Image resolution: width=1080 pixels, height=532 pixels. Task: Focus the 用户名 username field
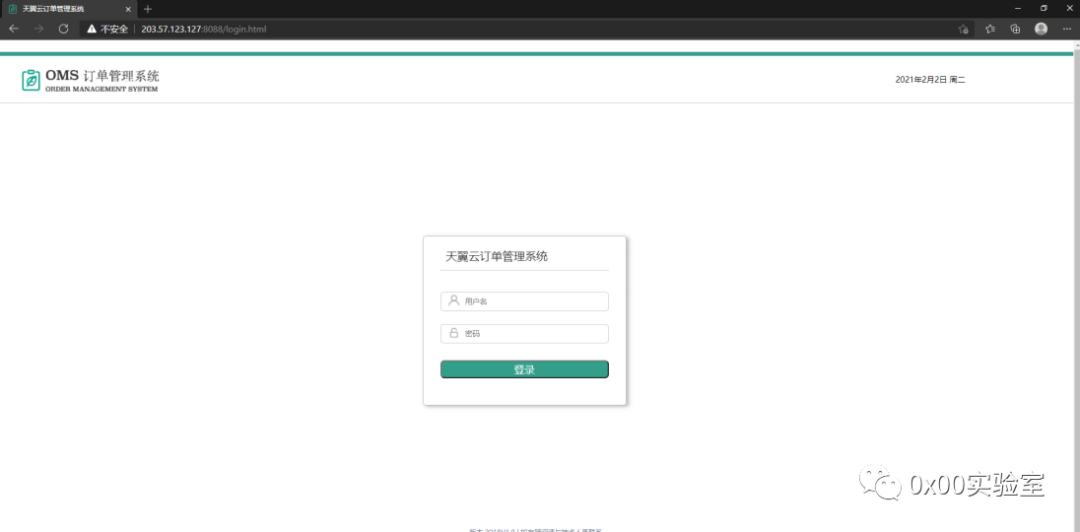[x=524, y=301]
